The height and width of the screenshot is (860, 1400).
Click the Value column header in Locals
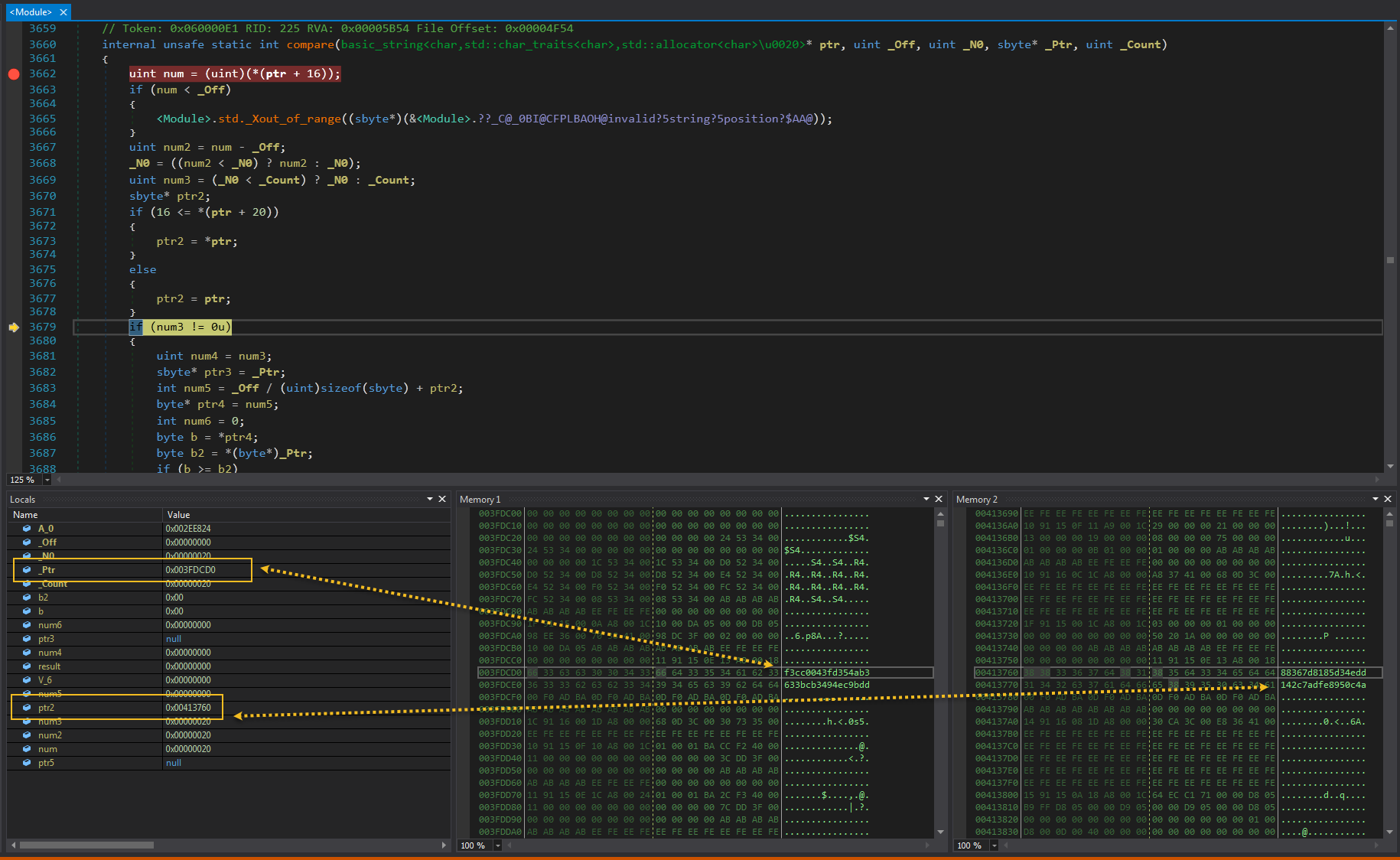pos(306,515)
